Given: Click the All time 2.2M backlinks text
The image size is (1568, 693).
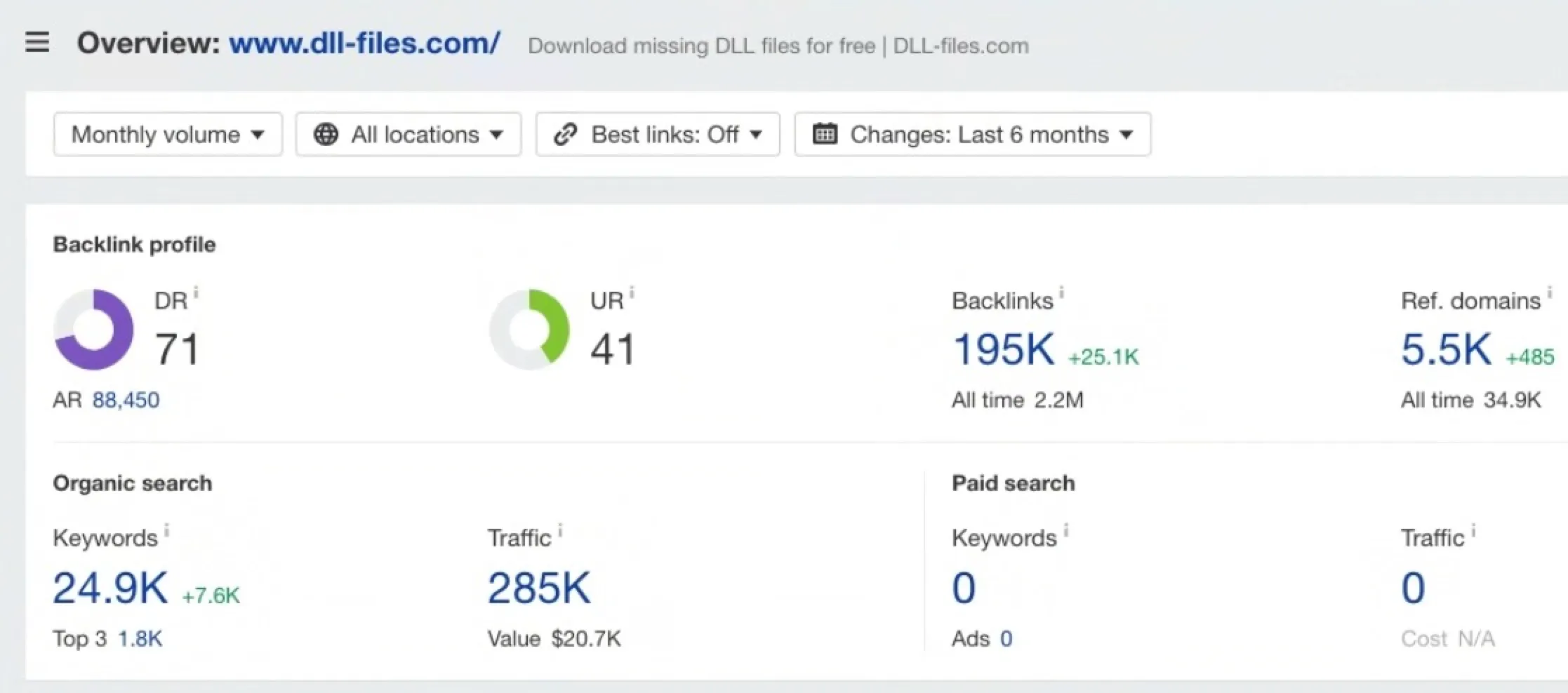Looking at the screenshot, I should (x=1018, y=400).
